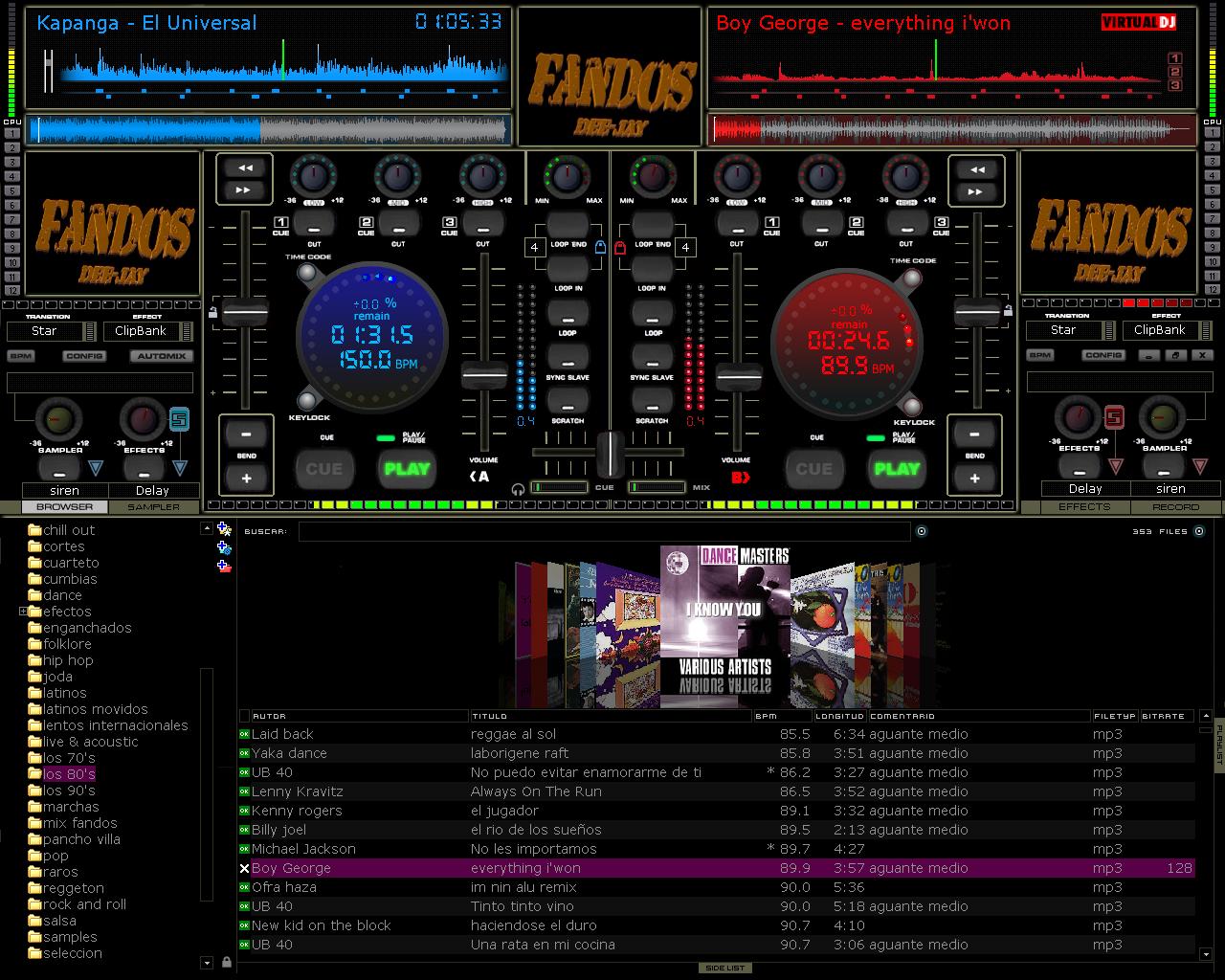The width and height of the screenshot is (1225, 980).
Task: Hit the CUE button on deck B
Action: pos(814,468)
